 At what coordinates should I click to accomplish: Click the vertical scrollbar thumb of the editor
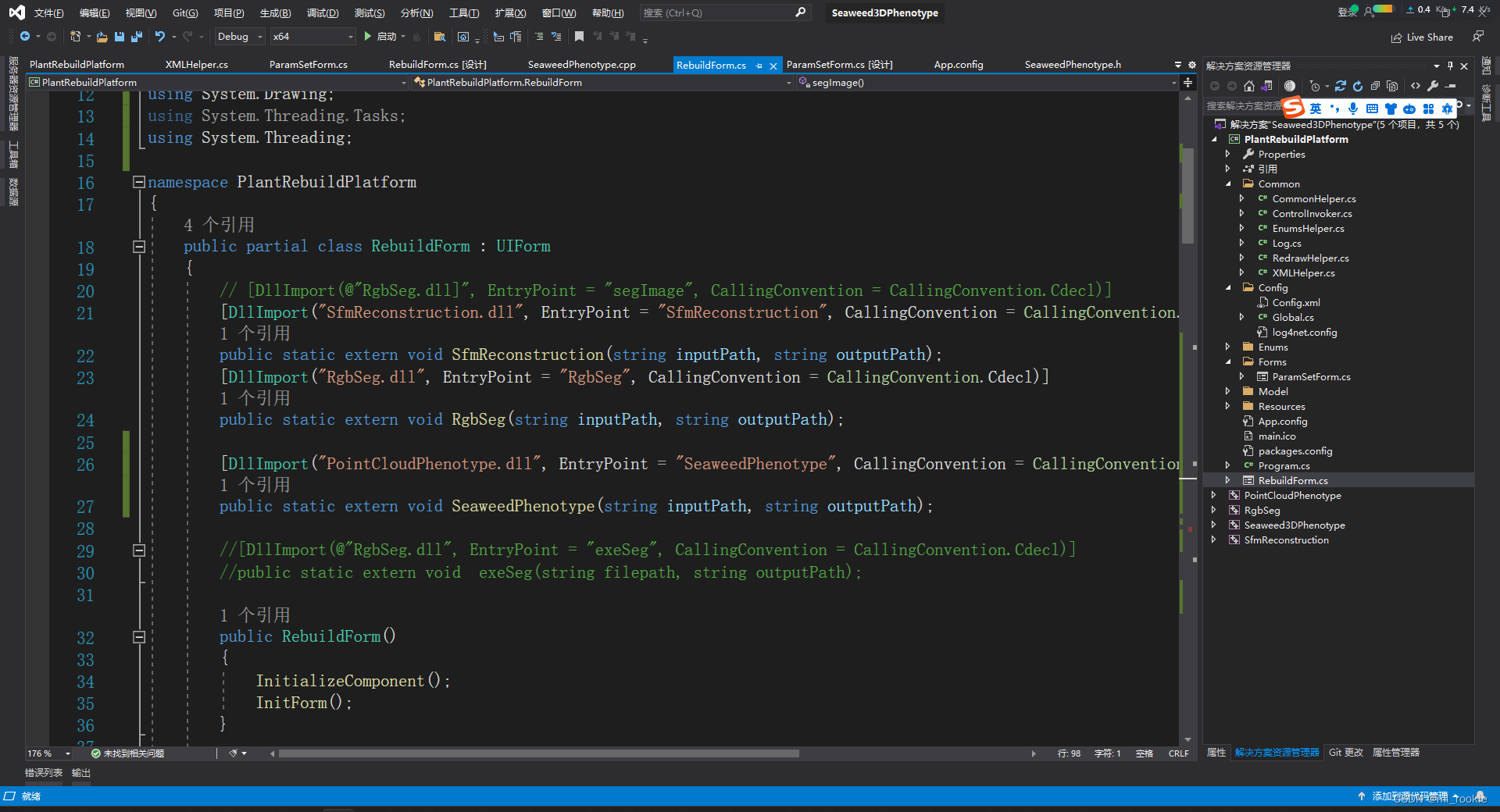pos(1187,196)
